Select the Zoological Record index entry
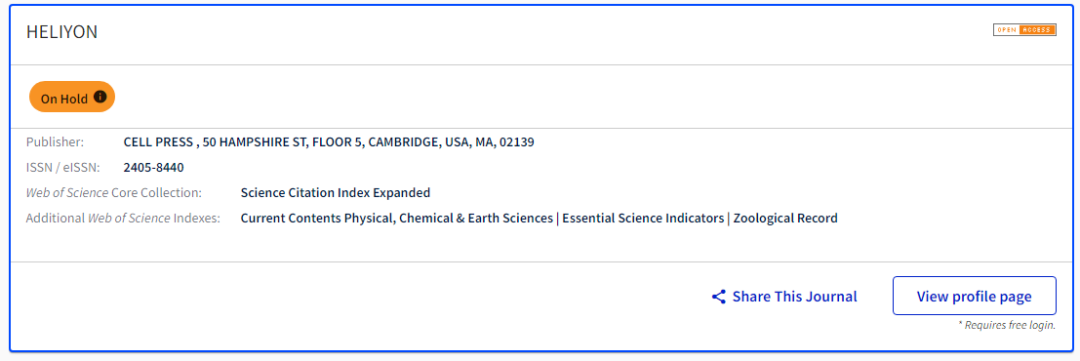 (x=785, y=218)
